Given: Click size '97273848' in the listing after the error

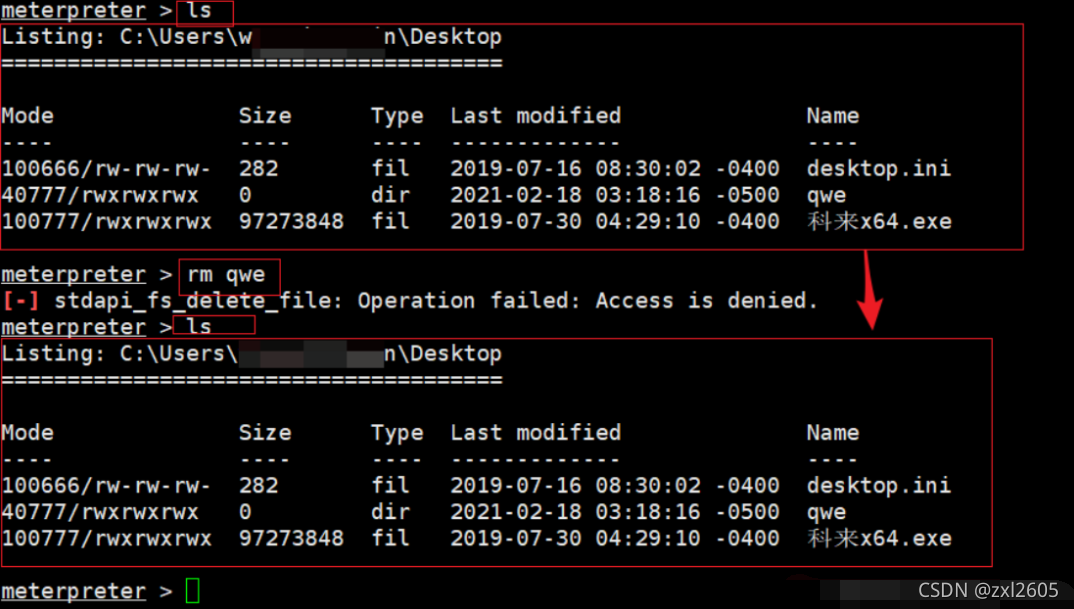Looking at the screenshot, I should click(291, 538).
